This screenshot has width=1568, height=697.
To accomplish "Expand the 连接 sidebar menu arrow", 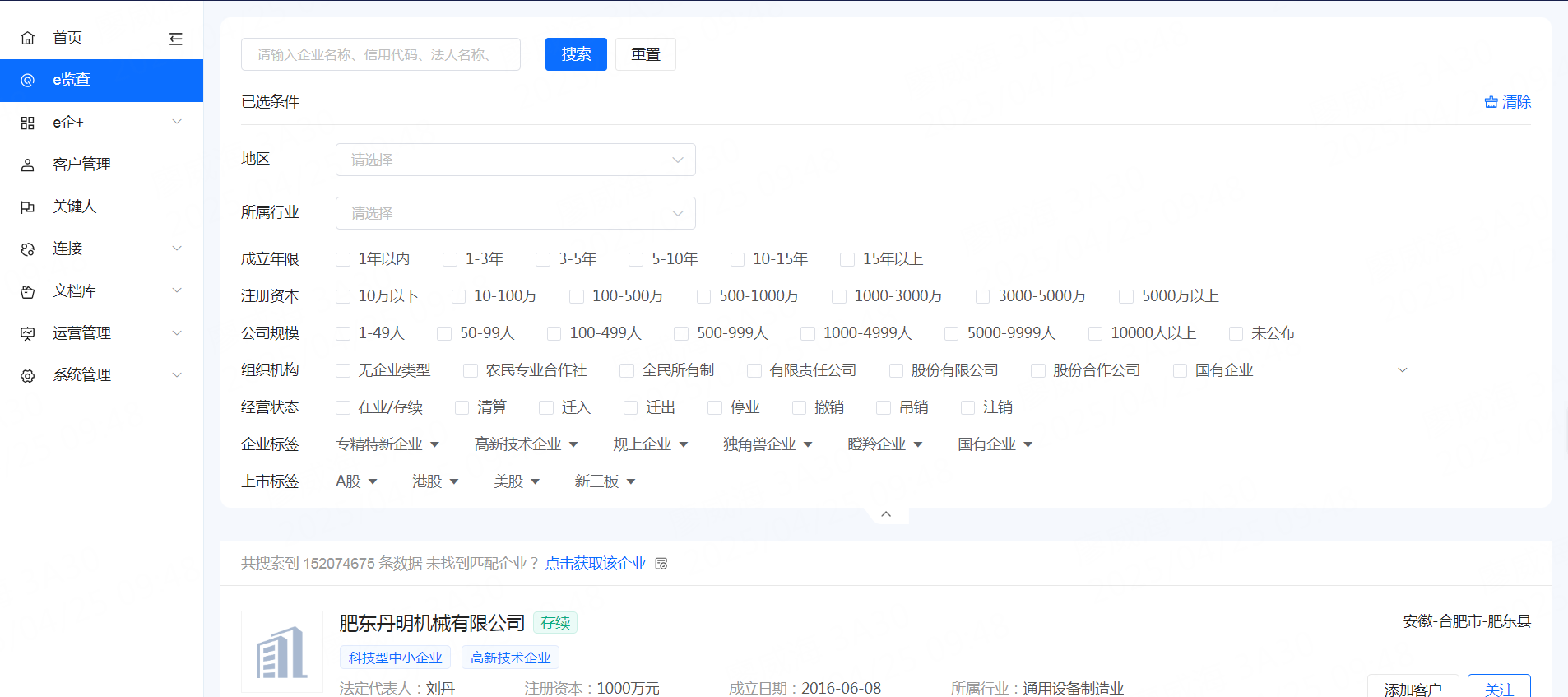I will click(176, 248).
